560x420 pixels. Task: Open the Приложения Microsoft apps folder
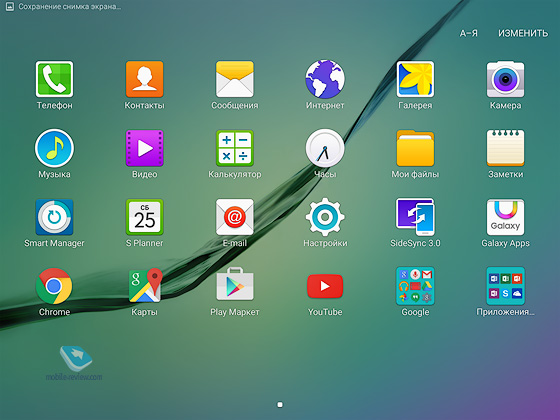click(x=505, y=286)
